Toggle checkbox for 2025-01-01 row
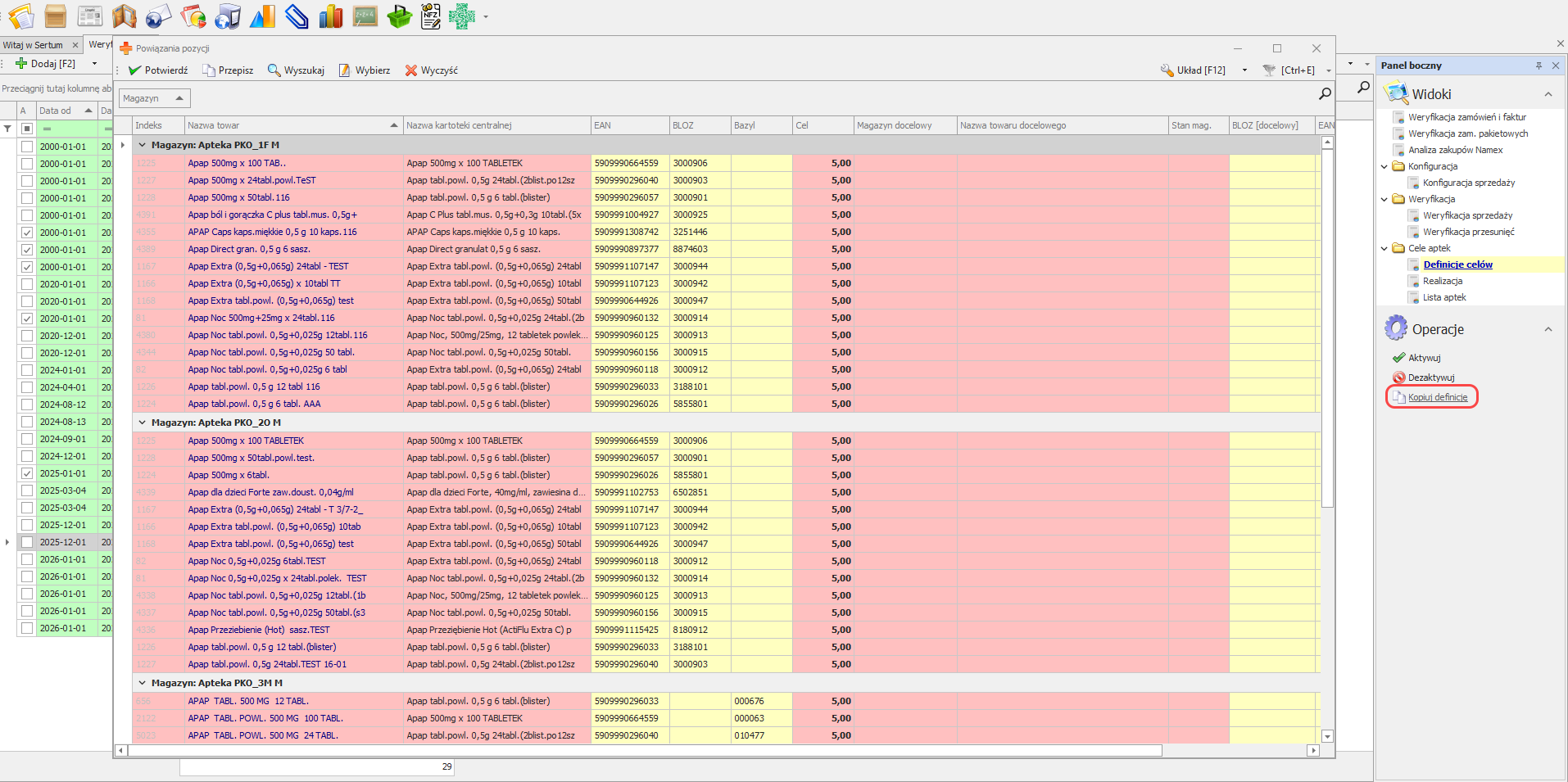Image resolution: width=1568 pixels, height=782 pixels. (x=27, y=473)
